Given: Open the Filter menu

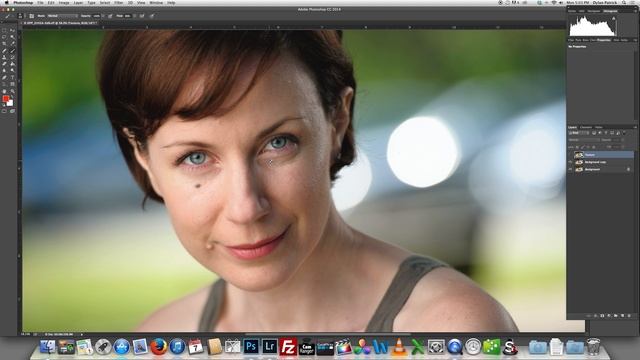Looking at the screenshot, I should 118,2.
